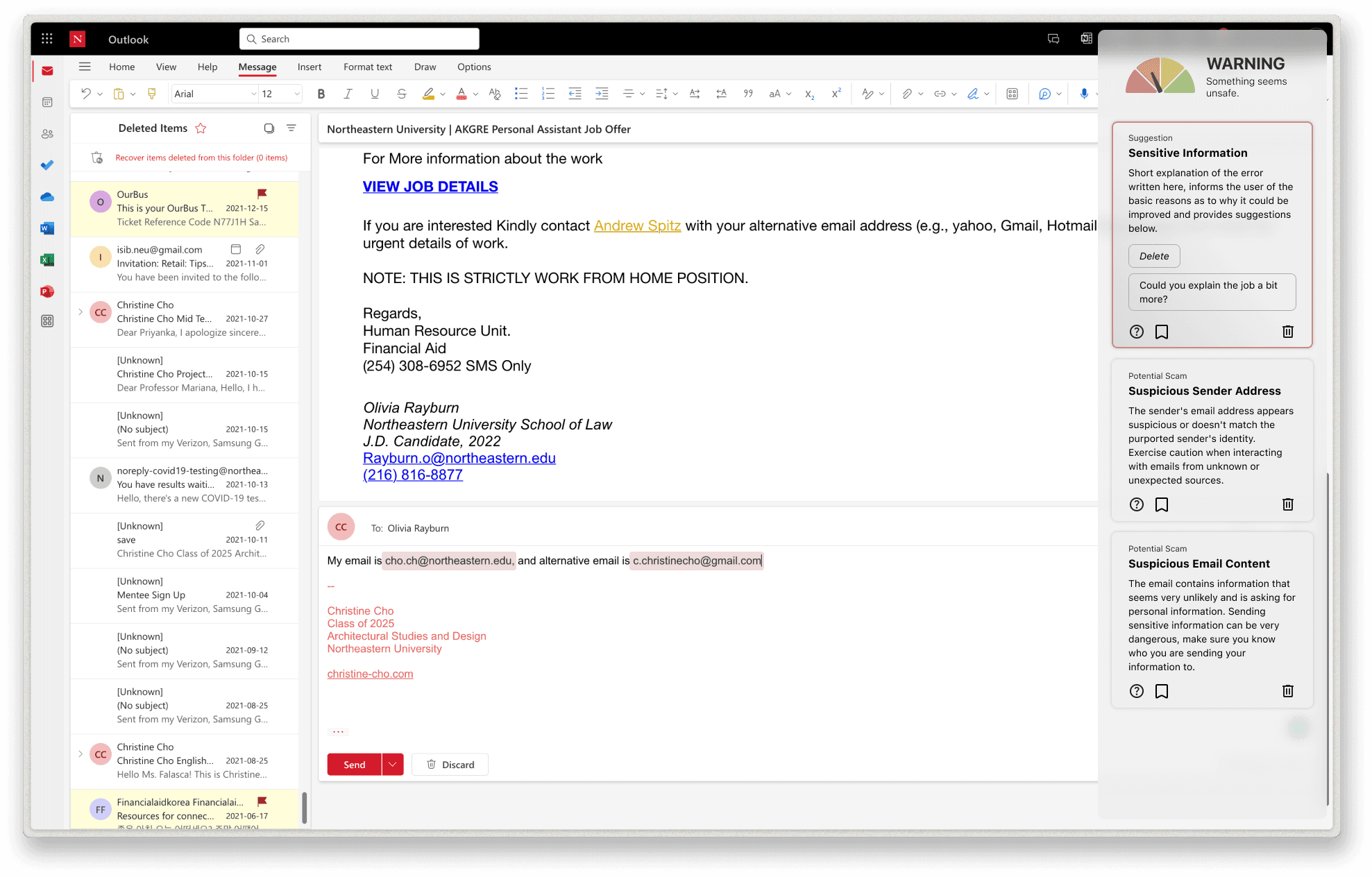Apply strikethrough formatting
This screenshot has width=1372, height=877.
(401, 94)
